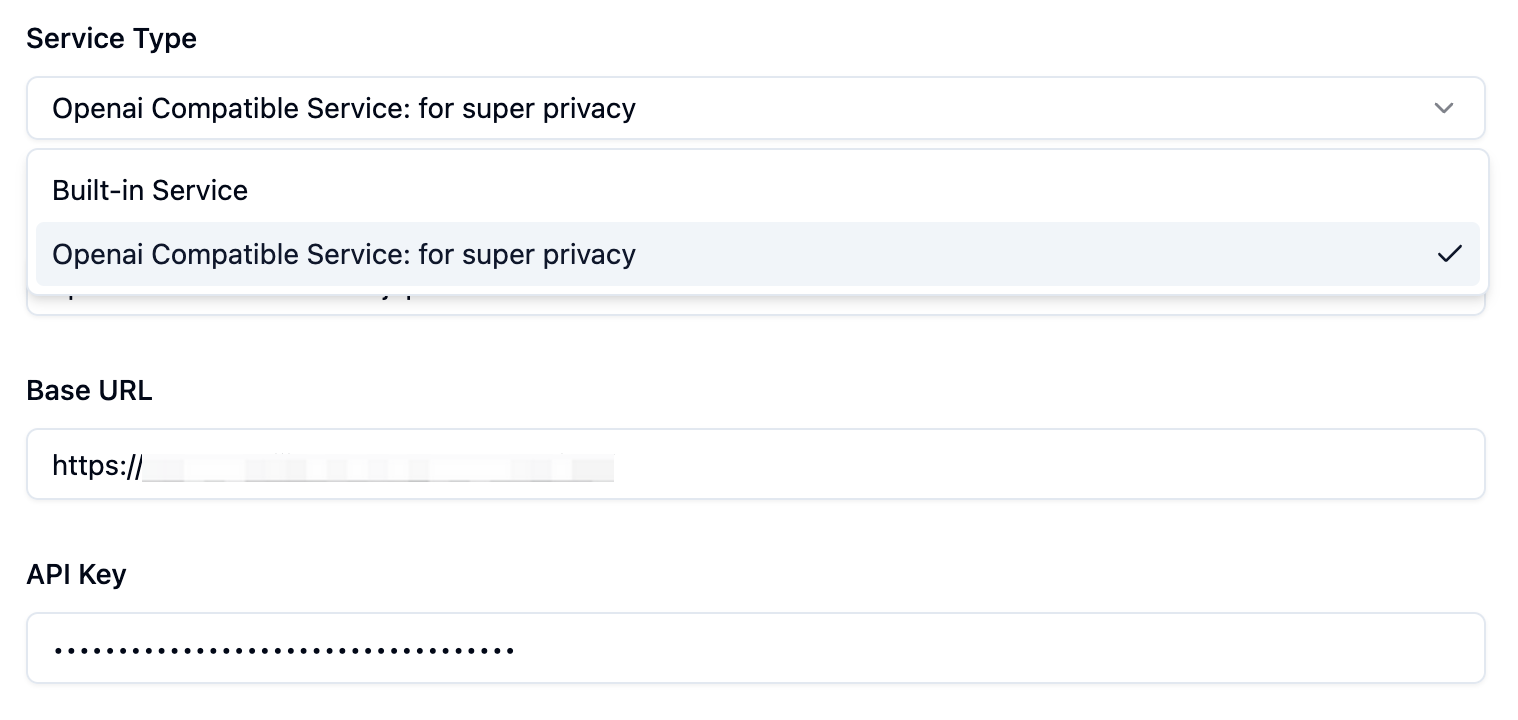The height and width of the screenshot is (720, 1518).
Task: Select the Built-in Service option
Action: coord(757,190)
